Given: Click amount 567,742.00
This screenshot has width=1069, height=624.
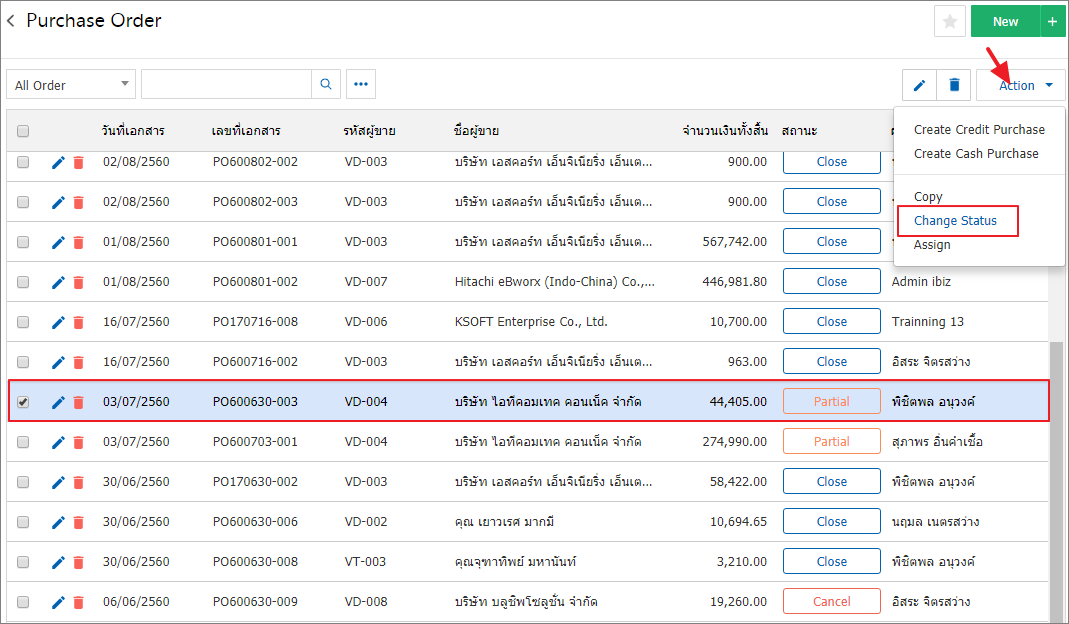Looking at the screenshot, I should tap(734, 241).
